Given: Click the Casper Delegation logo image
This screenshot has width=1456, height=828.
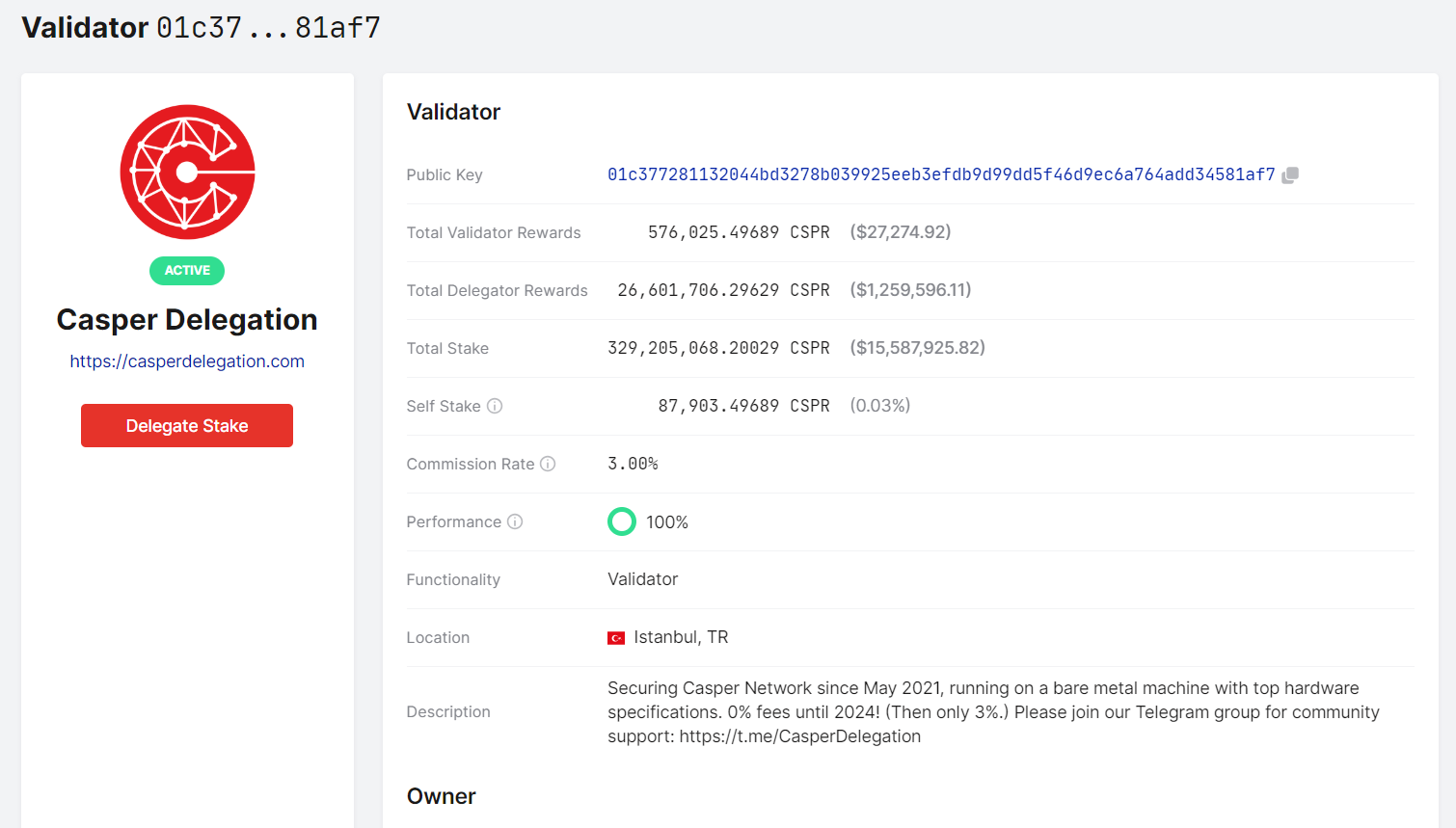Looking at the screenshot, I should pyautogui.click(x=187, y=172).
